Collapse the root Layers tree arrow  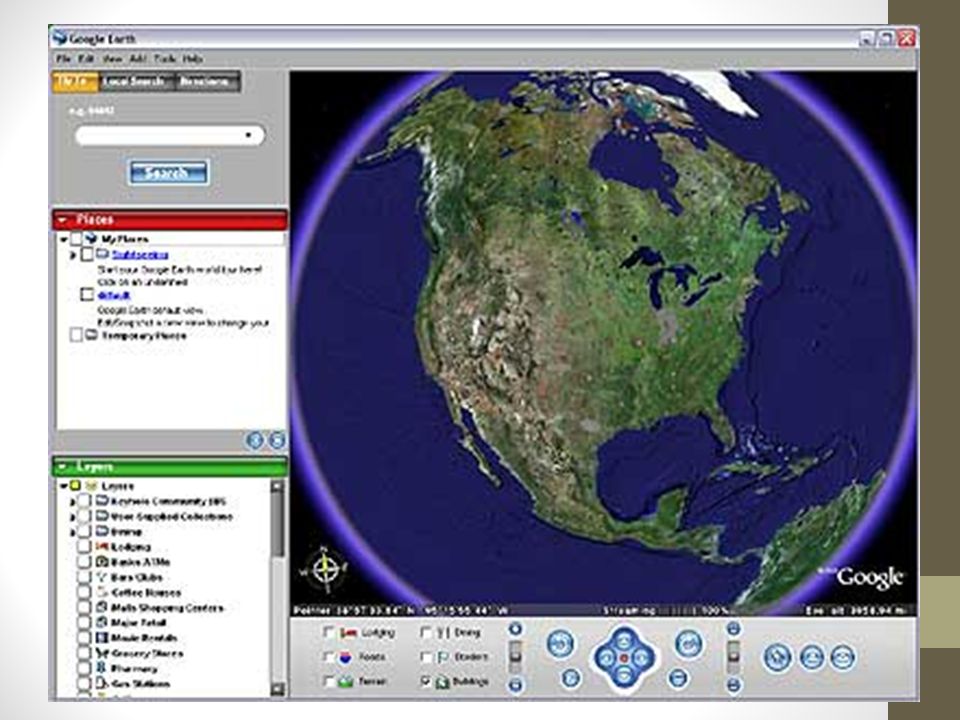[63, 486]
